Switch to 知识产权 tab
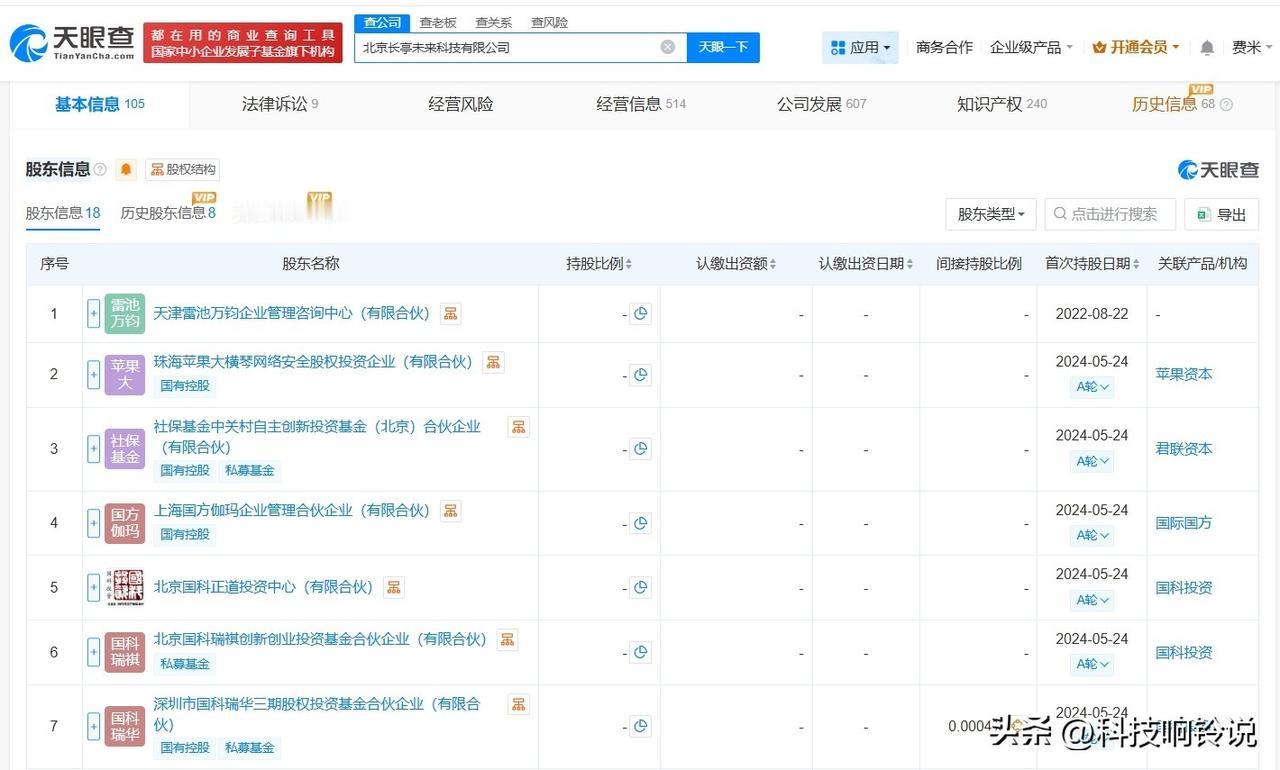The height and width of the screenshot is (770, 1280). [1002, 104]
